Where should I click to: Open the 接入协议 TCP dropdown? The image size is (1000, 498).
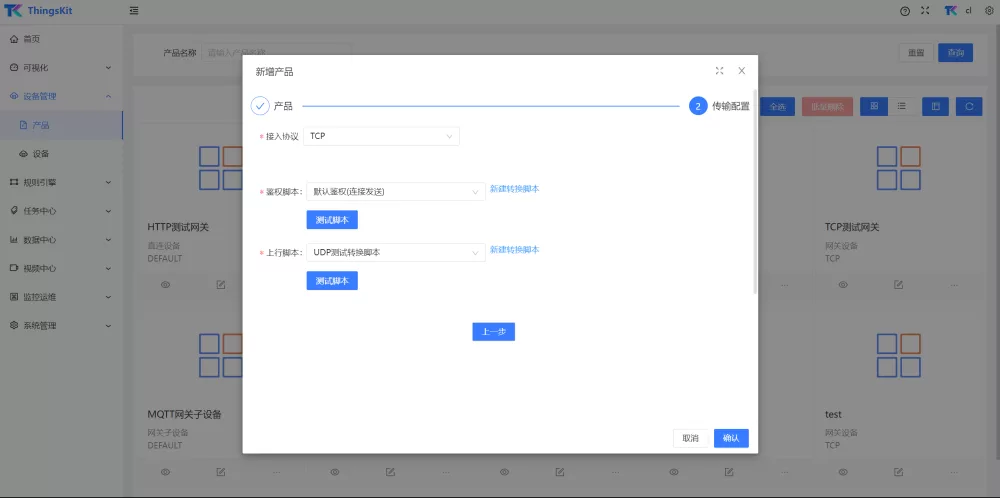pos(382,136)
